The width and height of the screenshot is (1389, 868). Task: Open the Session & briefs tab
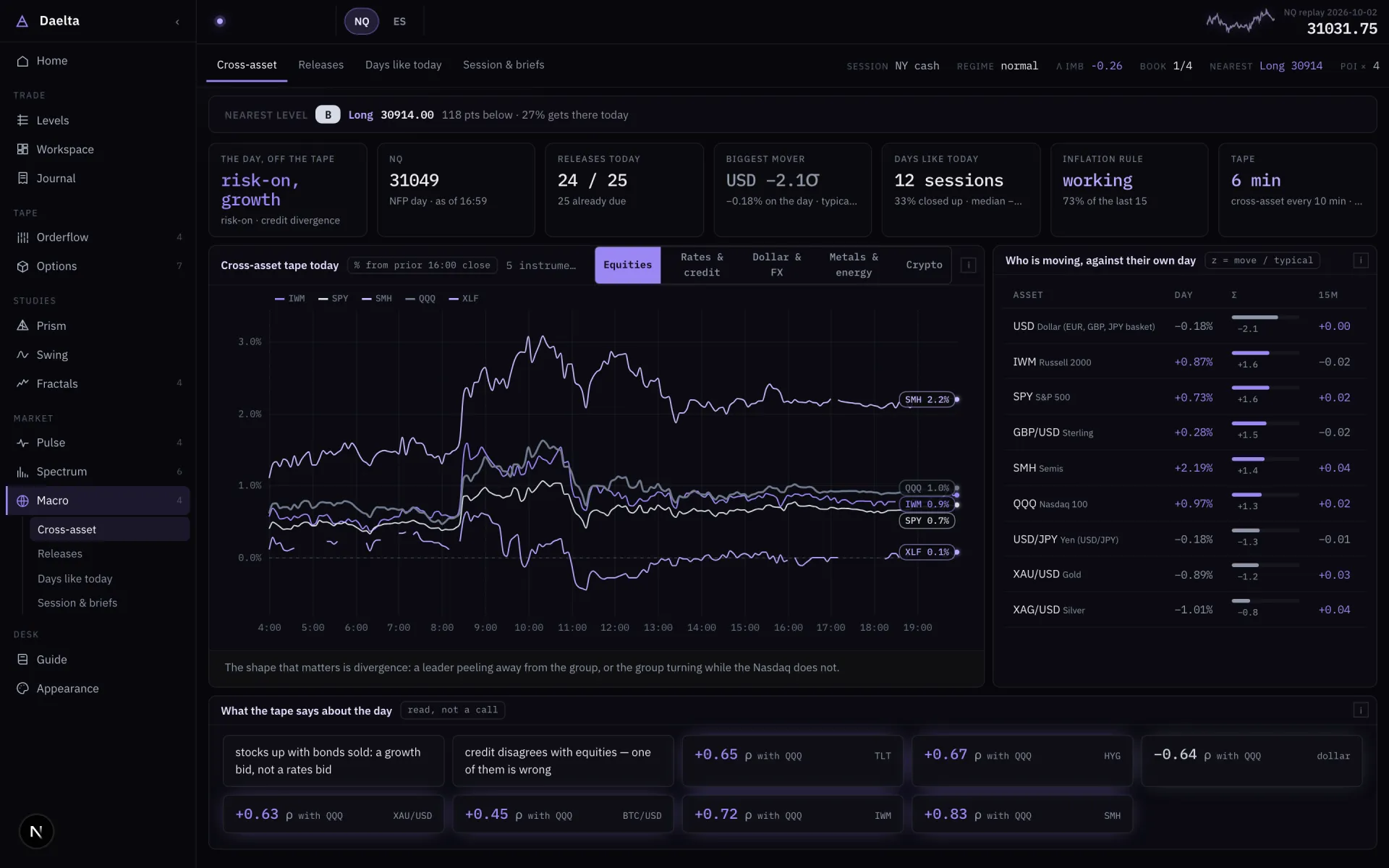(x=504, y=65)
